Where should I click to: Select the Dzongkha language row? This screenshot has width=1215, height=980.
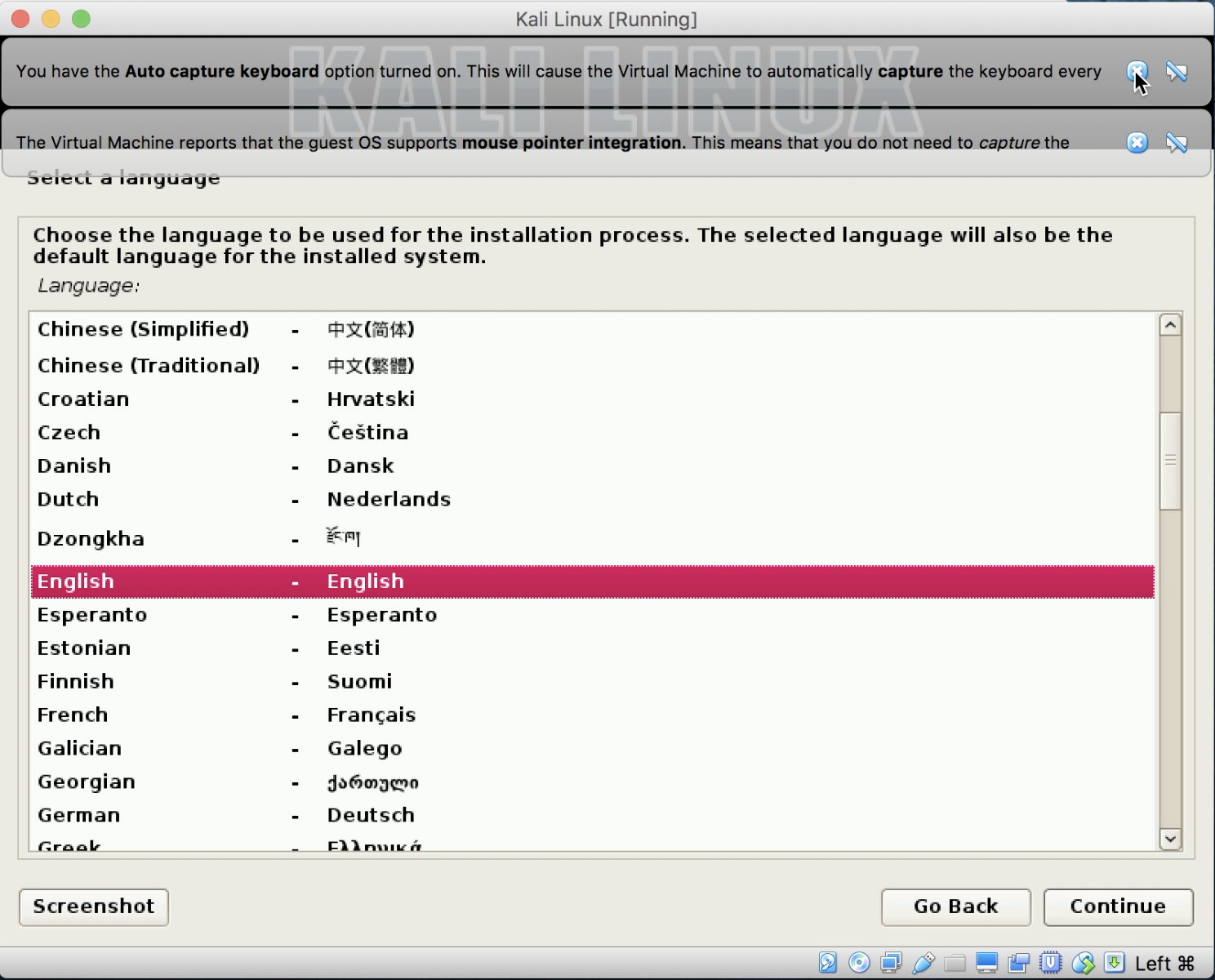tap(593, 539)
